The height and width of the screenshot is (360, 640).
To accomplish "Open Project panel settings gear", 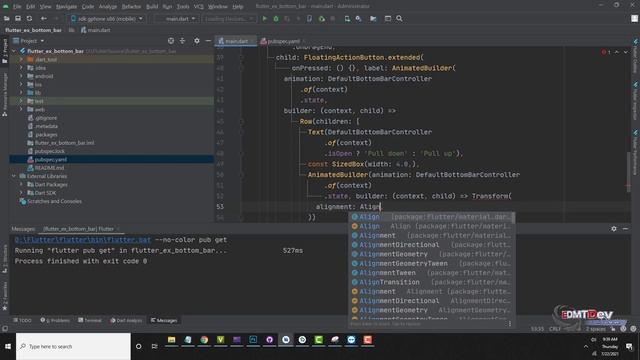I will point(197,41).
